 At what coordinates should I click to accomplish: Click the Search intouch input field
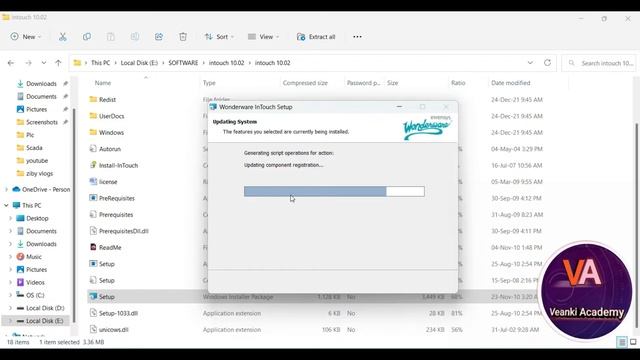tap(599, 63)
